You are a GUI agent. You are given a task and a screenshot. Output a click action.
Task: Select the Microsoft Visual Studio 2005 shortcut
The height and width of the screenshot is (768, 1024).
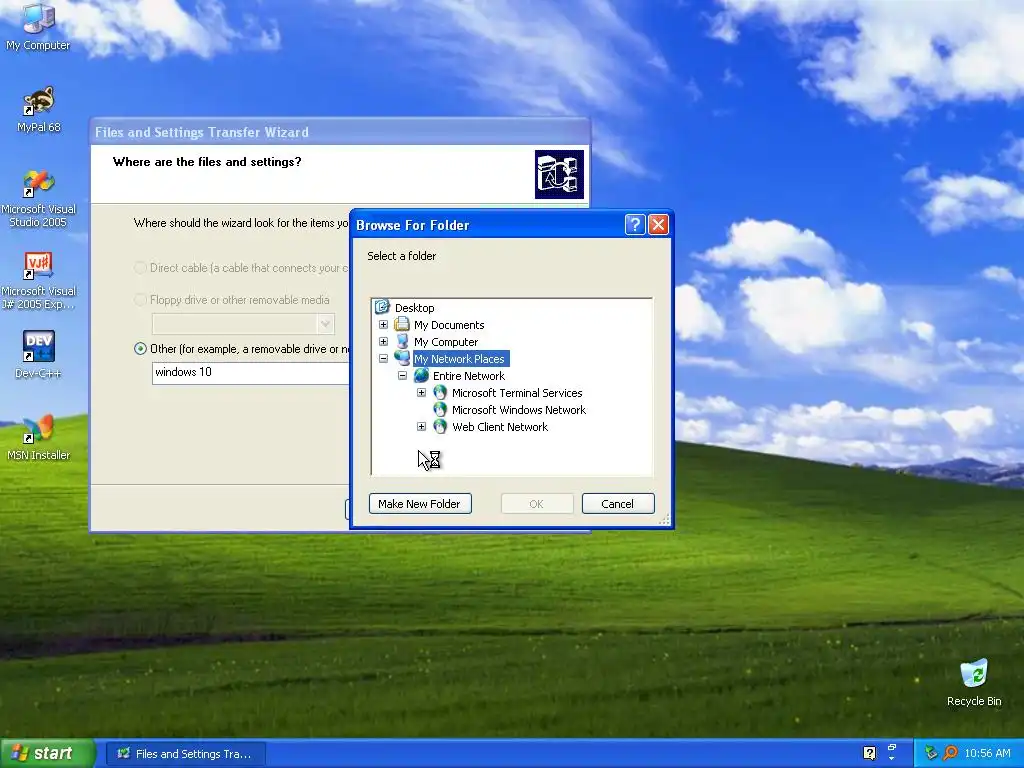[x=38, y=199]
